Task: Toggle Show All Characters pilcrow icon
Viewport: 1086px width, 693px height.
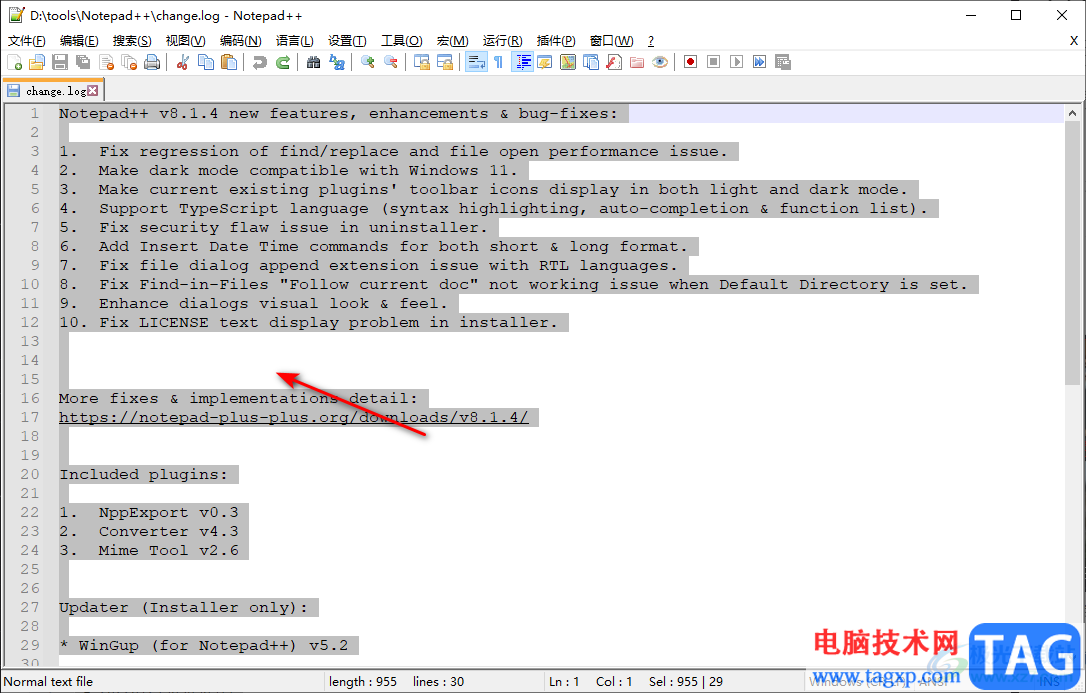Action: 499,62
